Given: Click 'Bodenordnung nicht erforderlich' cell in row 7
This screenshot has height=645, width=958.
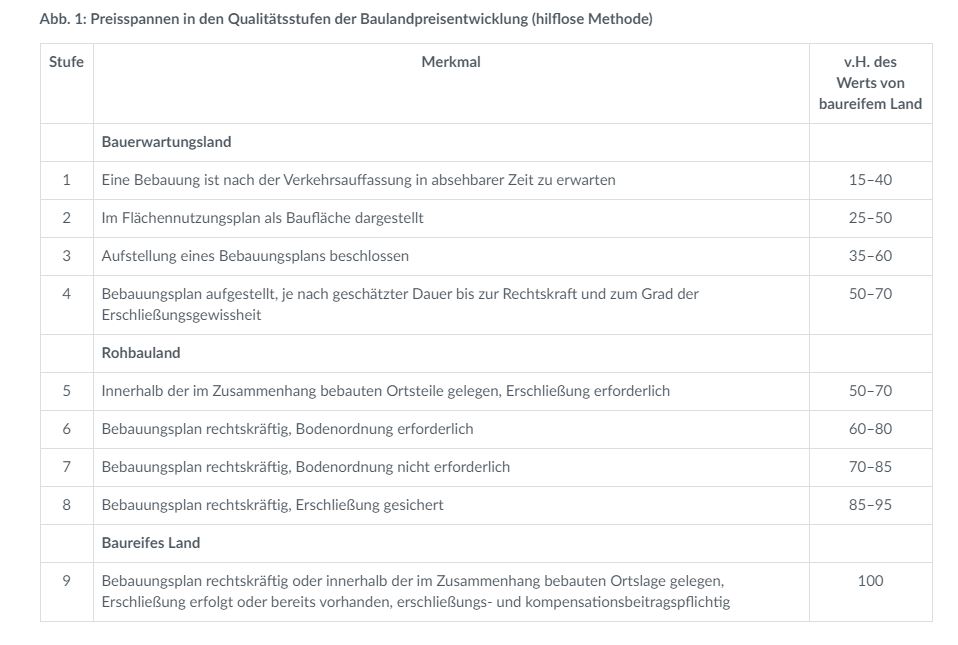Looking at the screenshot, I should pos(305,467).
